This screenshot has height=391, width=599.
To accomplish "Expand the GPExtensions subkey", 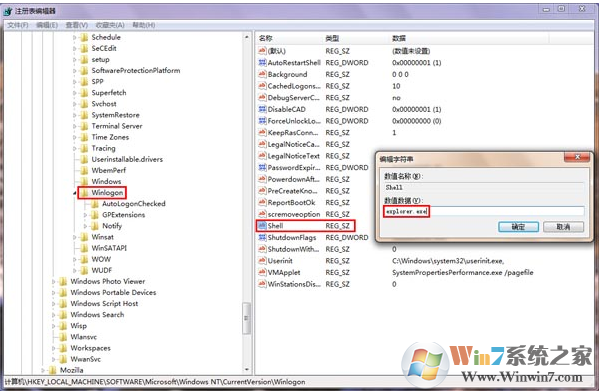I will 86,215.
